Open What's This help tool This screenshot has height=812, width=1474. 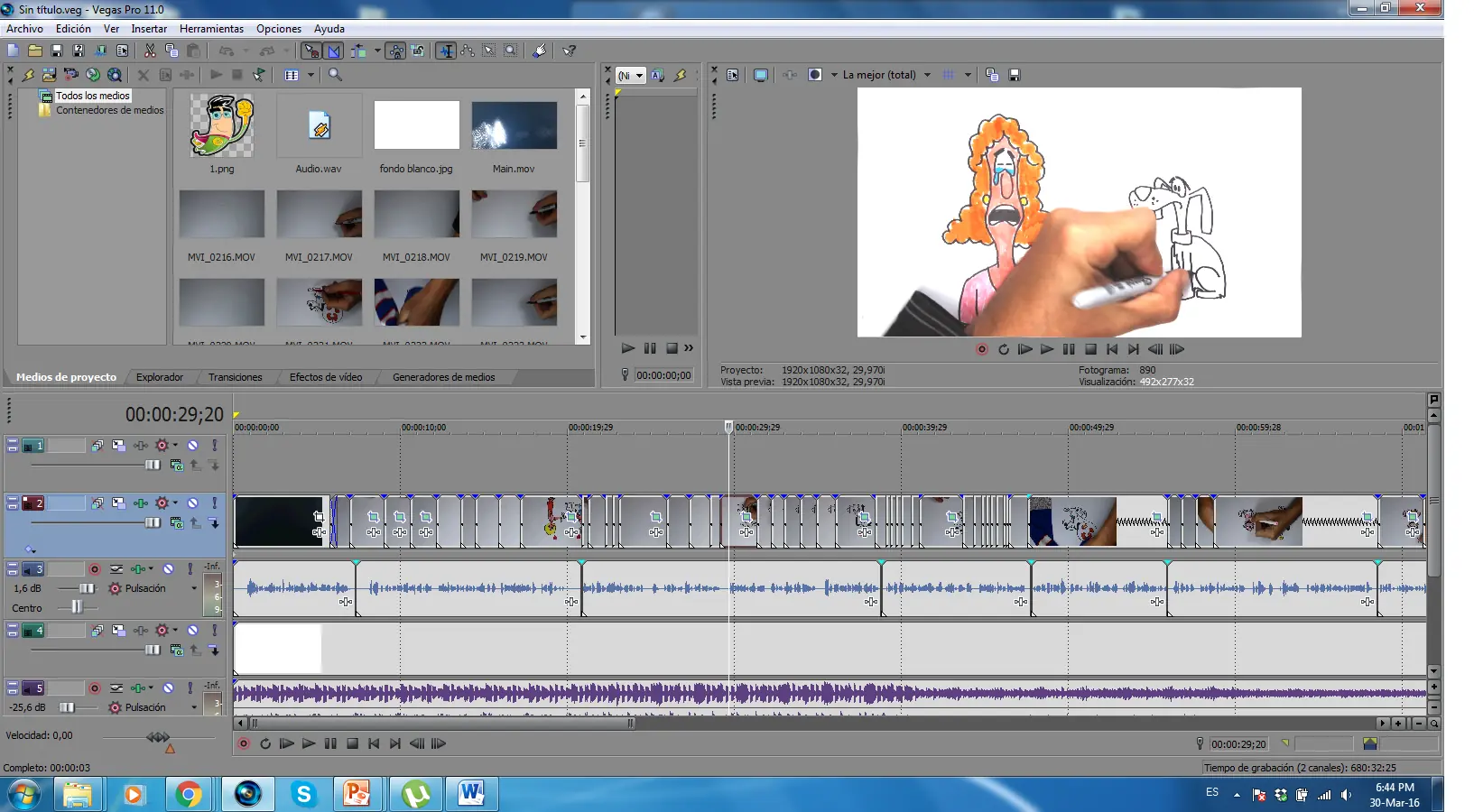(569, 51)
